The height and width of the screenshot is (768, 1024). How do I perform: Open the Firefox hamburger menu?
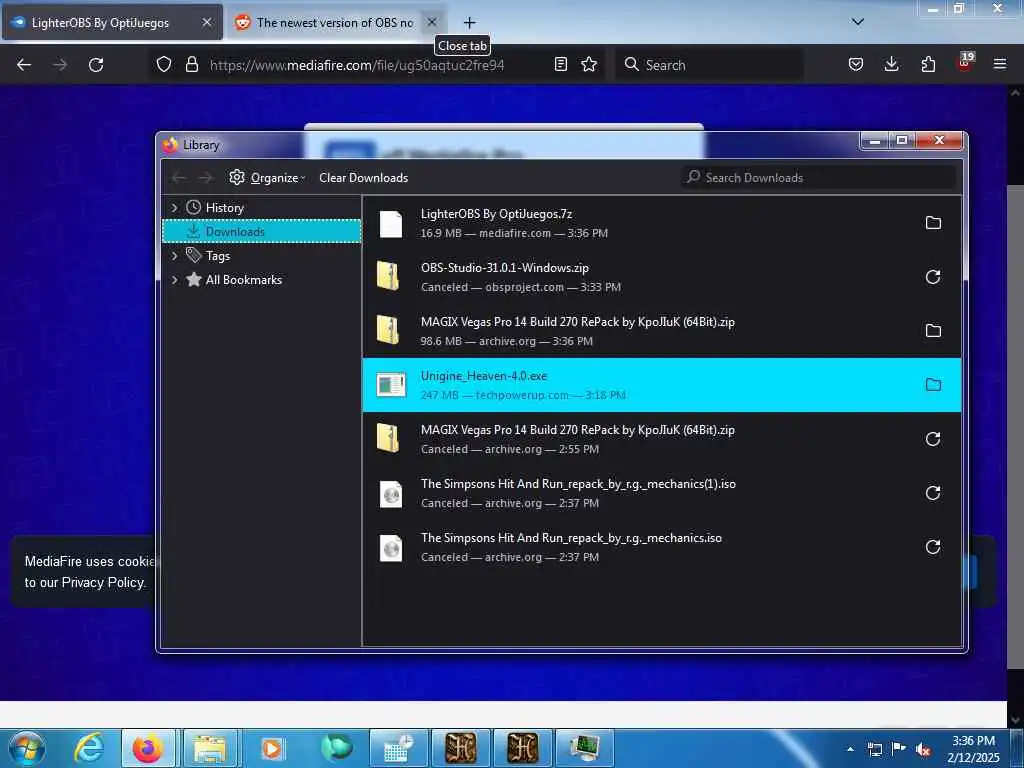click(1000, 64)
